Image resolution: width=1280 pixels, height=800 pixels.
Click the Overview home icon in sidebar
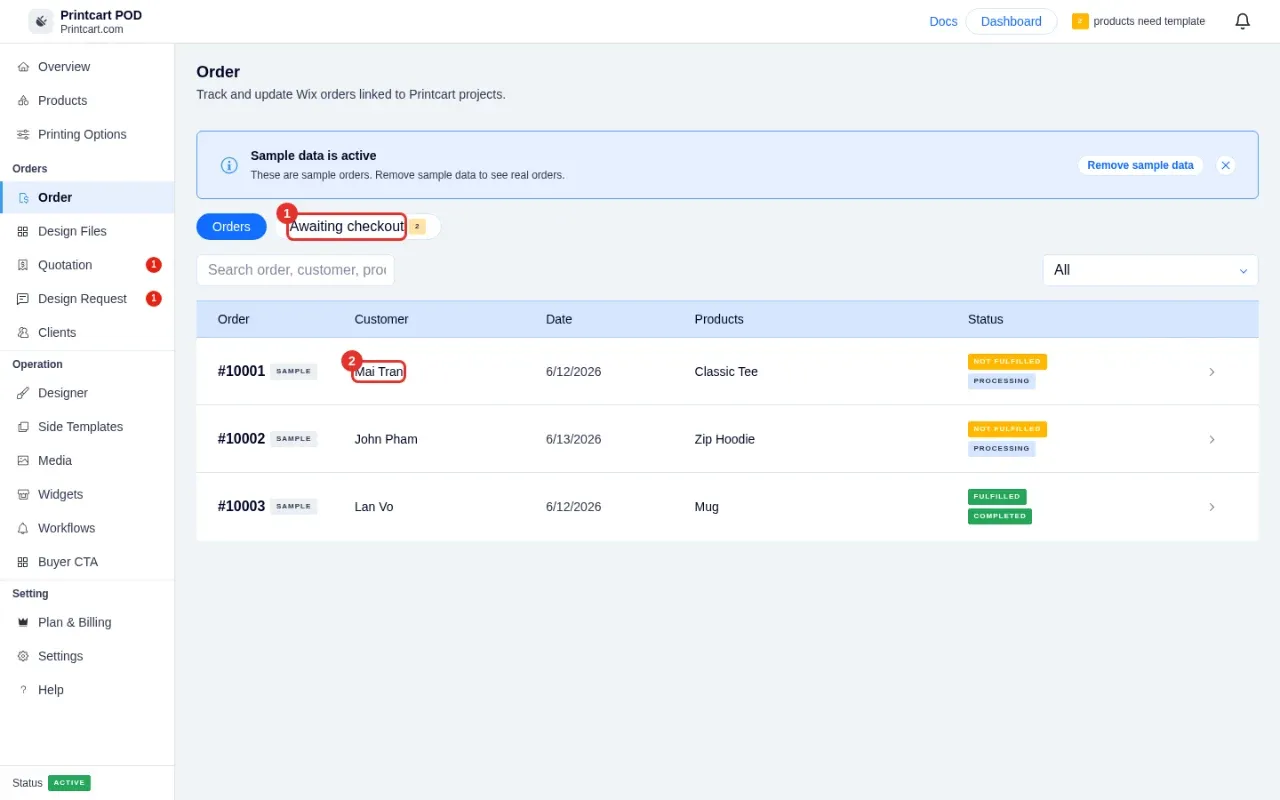click(x=23, y=67)
